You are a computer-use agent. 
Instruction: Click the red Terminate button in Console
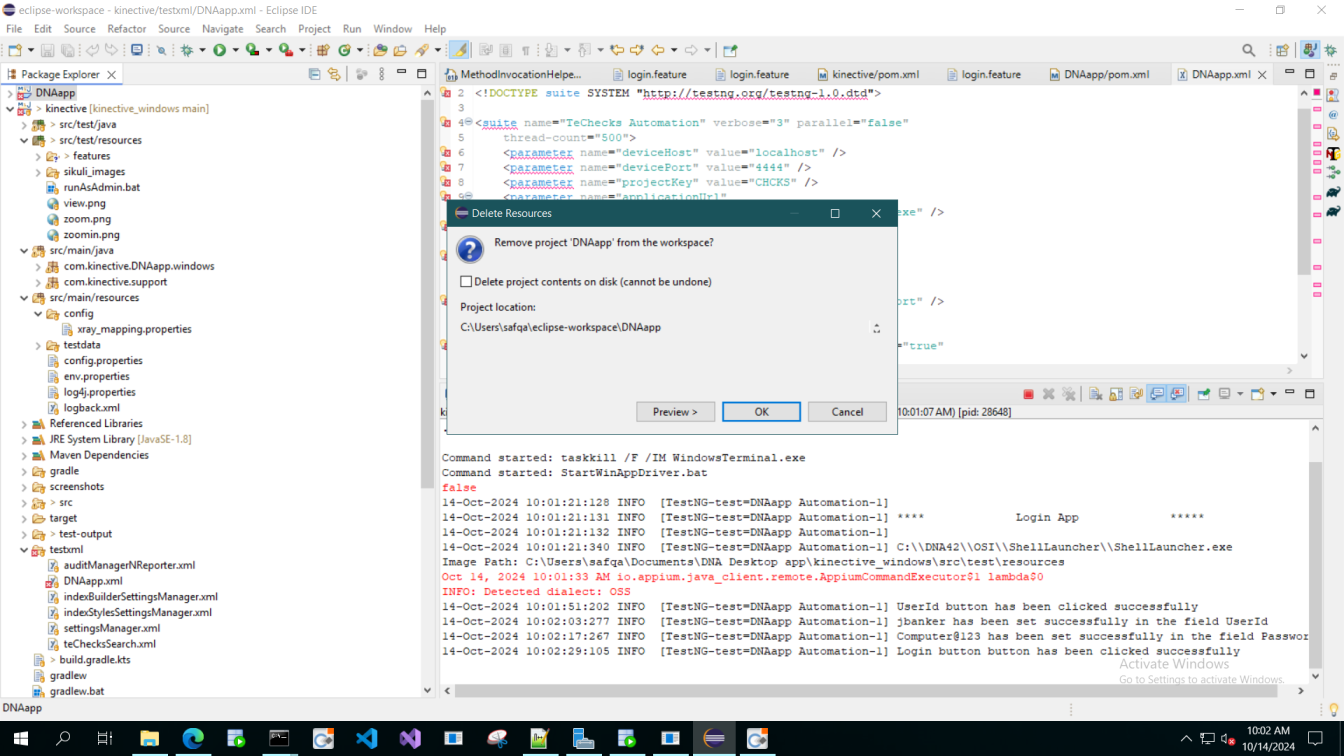(1028, 394)
